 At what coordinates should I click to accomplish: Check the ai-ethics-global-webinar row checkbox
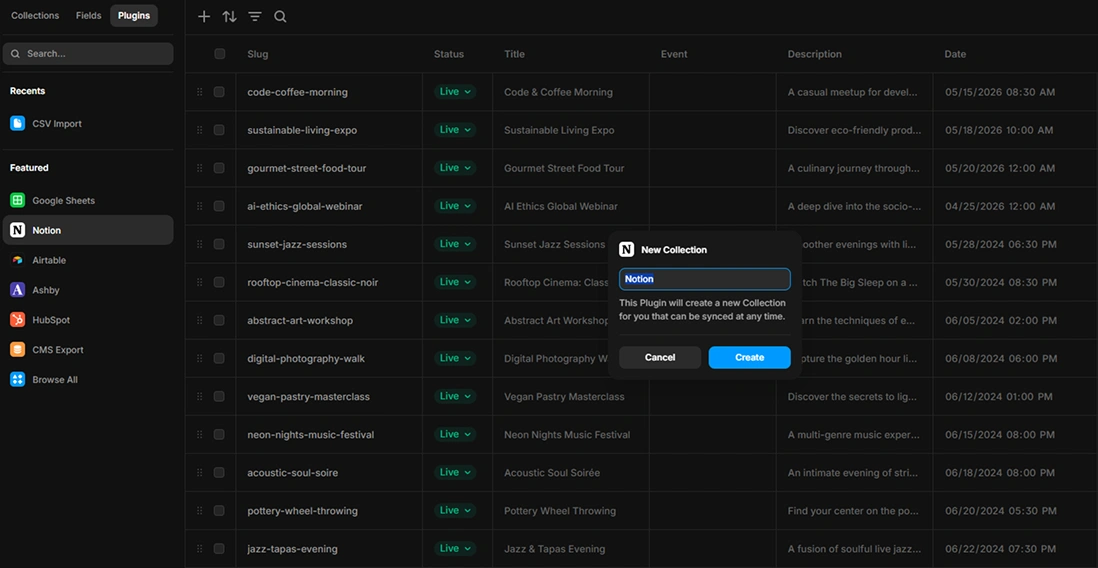(x=219, y=206)
